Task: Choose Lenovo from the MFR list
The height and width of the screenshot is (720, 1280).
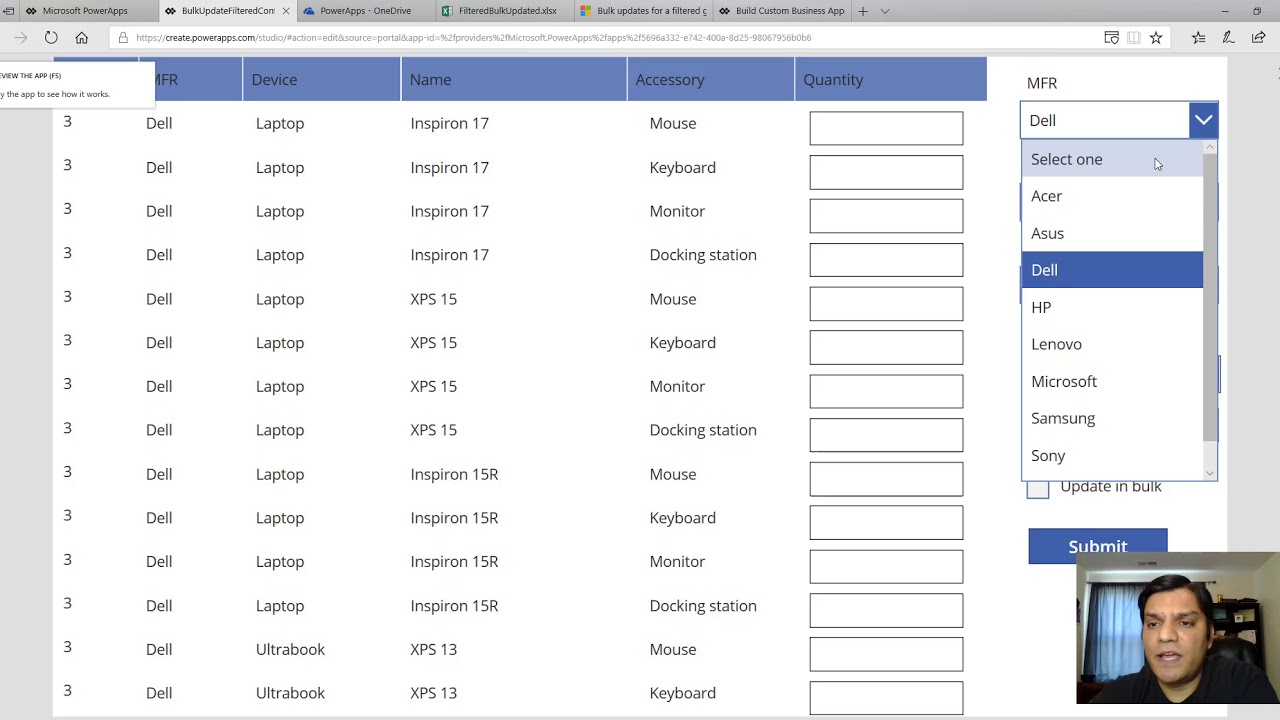Action: (1112, 344)
